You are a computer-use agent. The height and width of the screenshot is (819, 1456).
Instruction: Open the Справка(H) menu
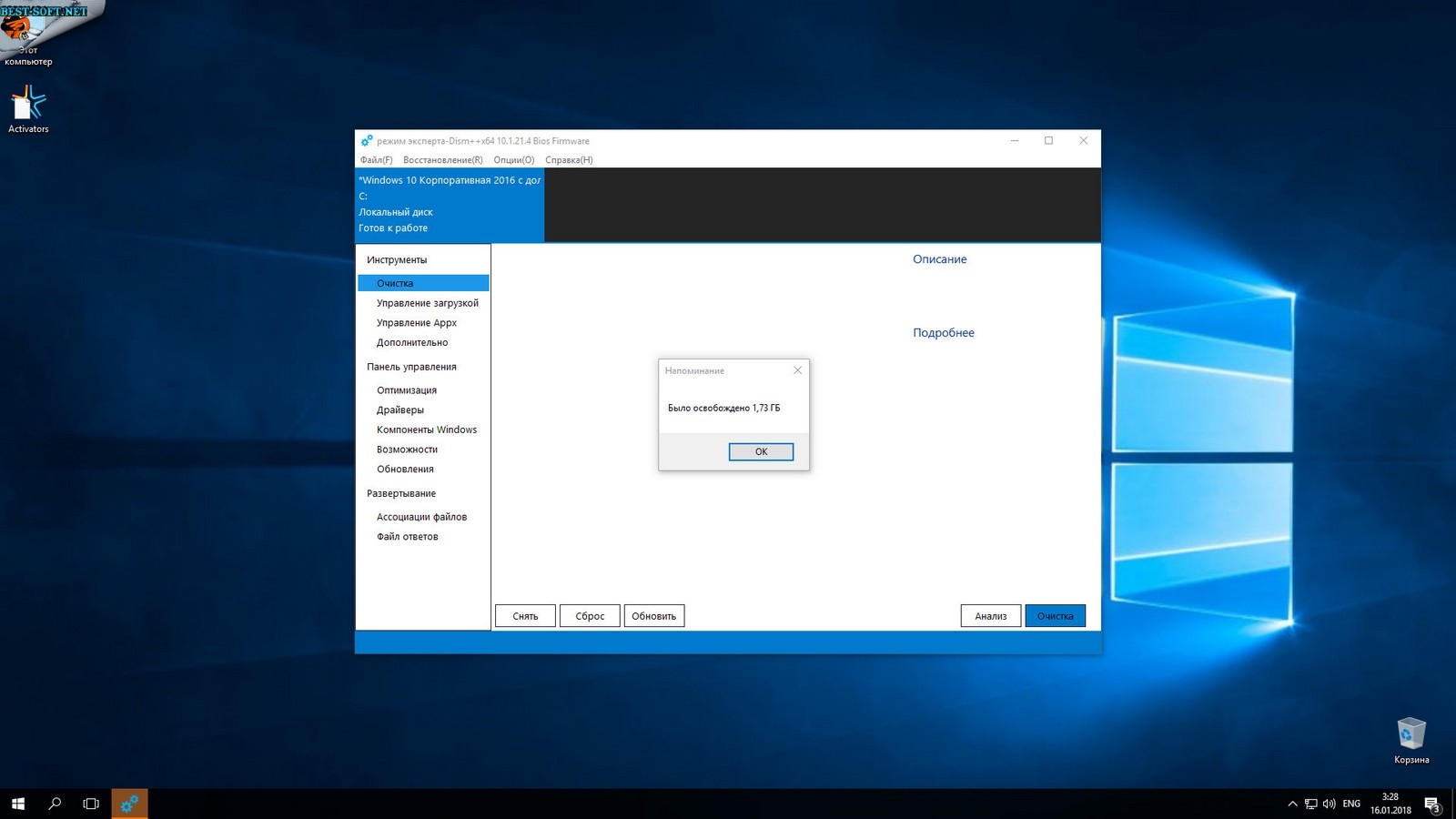click(569, 160)
